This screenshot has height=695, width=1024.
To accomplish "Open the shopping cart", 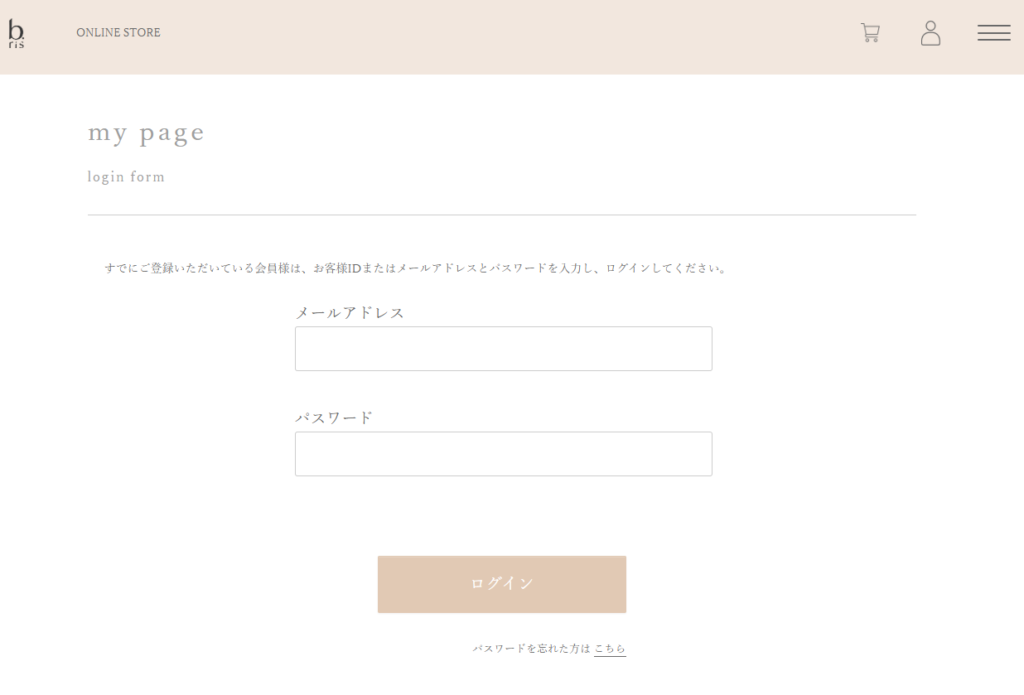I will (x=870, y=33).
